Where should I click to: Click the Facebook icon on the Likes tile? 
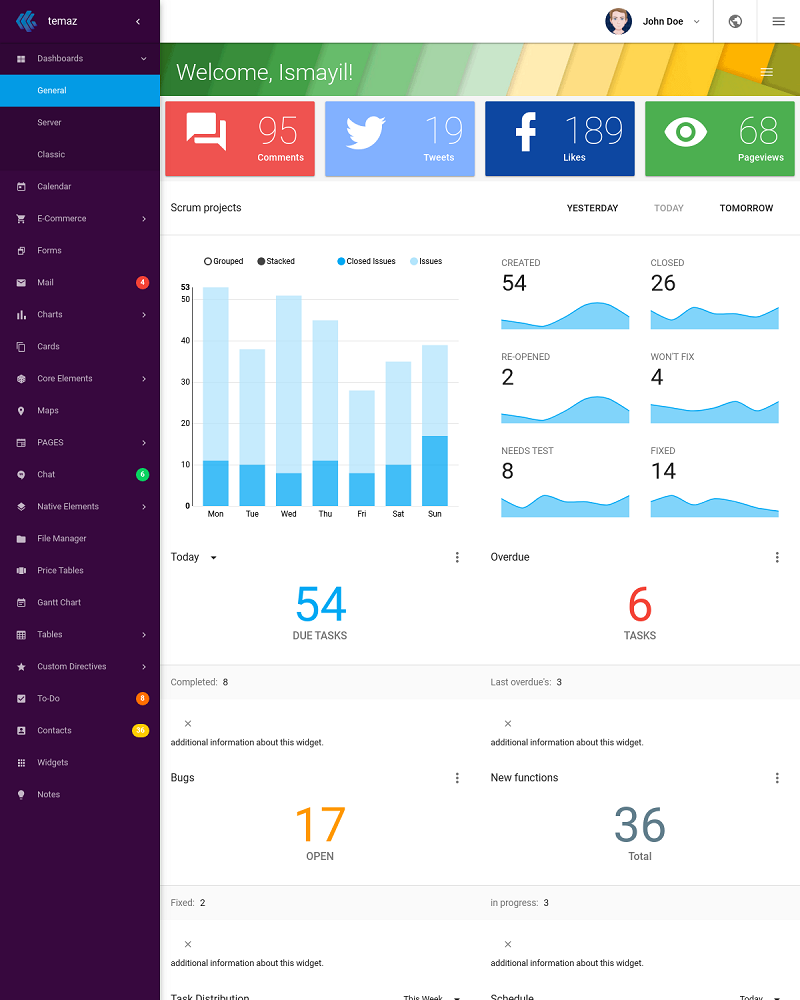(526, 131)
